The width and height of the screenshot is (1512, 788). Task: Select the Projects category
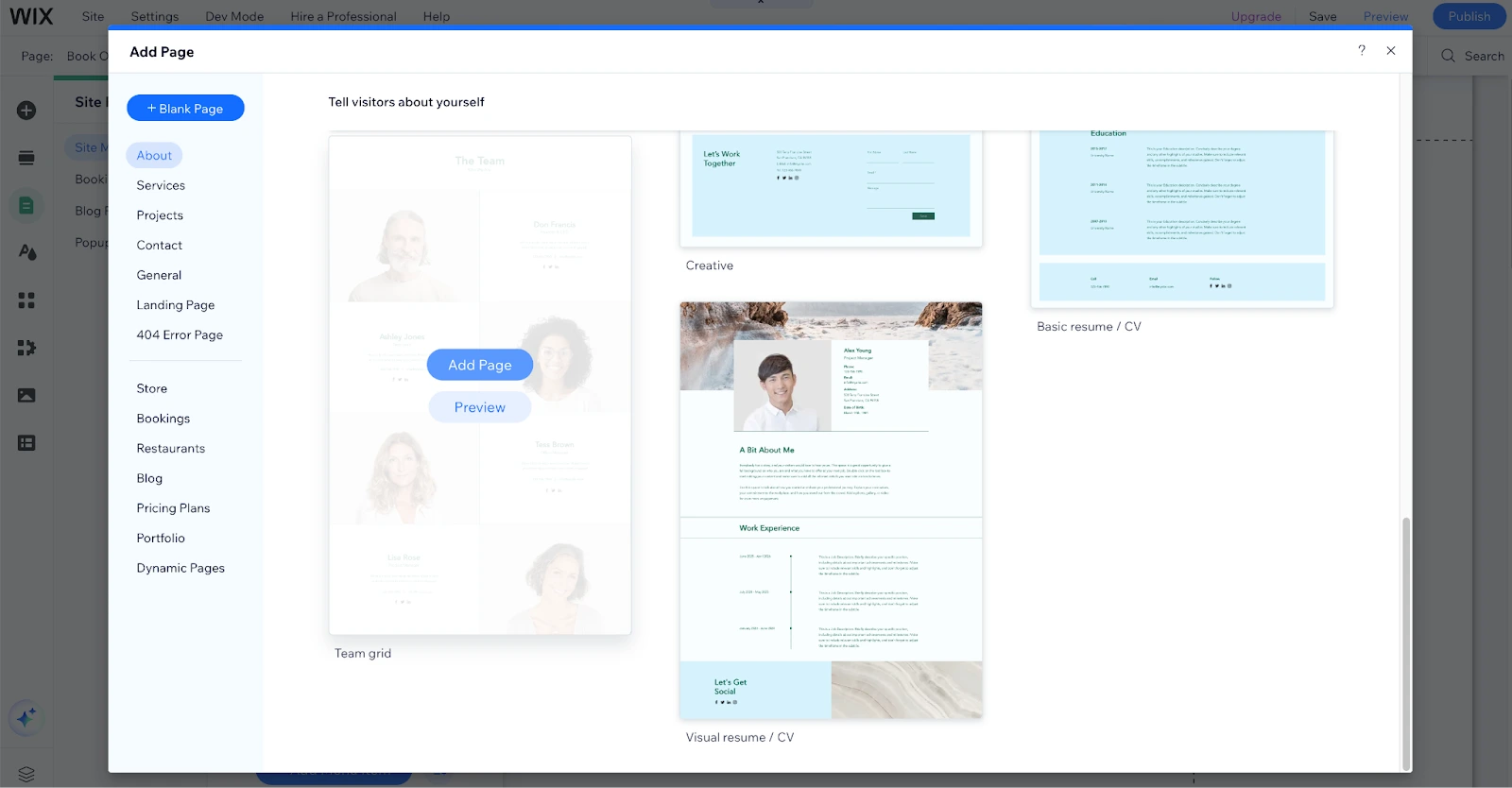point(160,215)
